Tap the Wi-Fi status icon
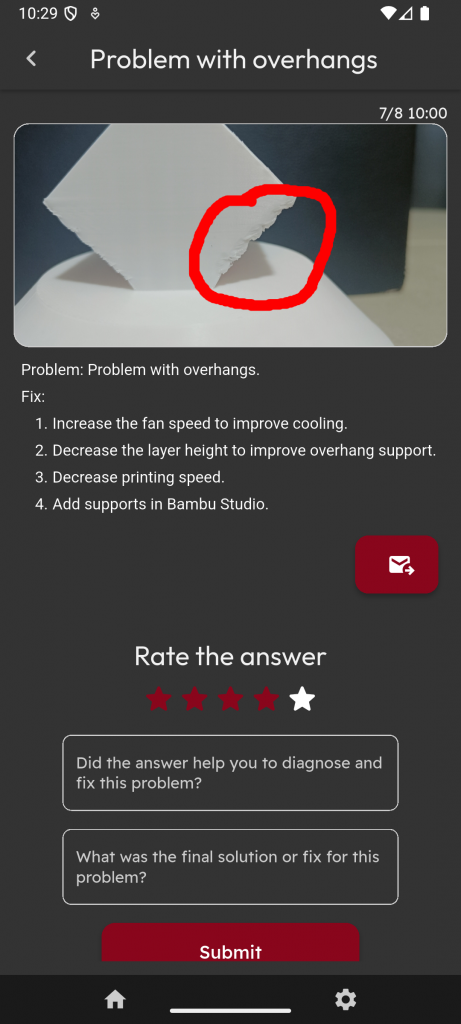This screenshot has height=1024, width=461. tap(388, 13)
